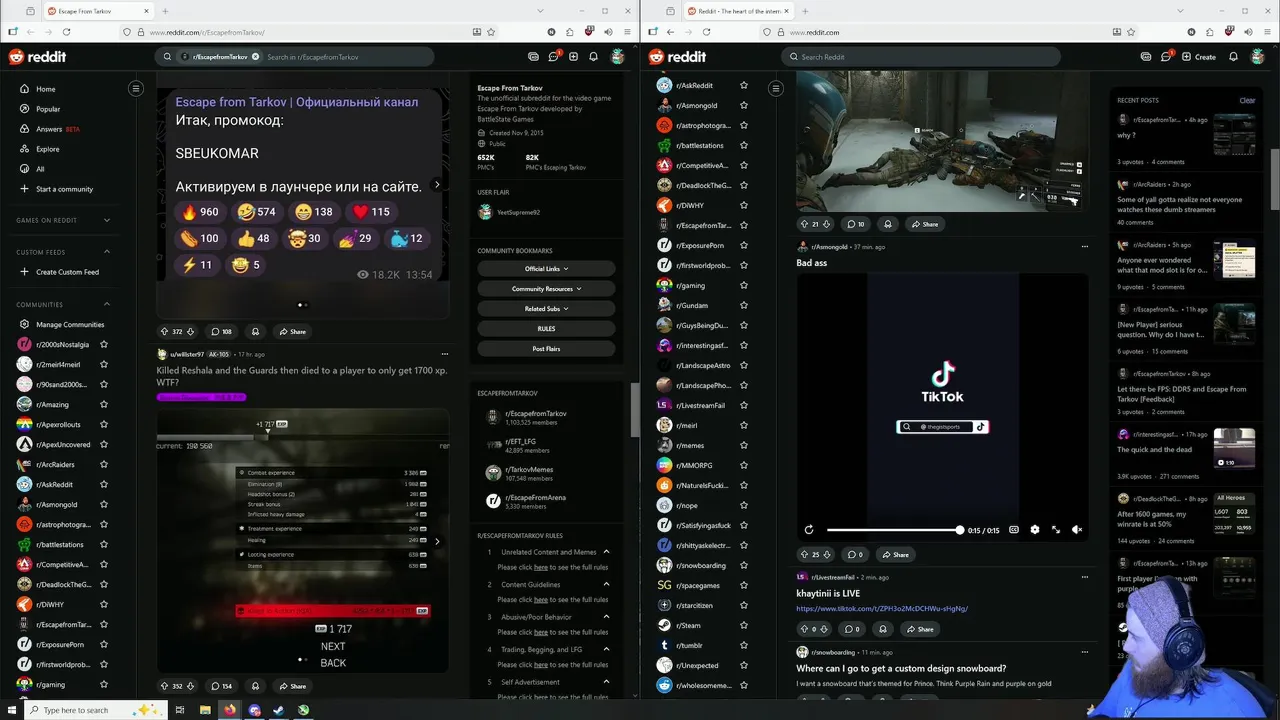Favorite r/AskReddit with its star in right window
Image resolution: width=1280 pixels, height=720 pixels.
(x=743, y=86)
